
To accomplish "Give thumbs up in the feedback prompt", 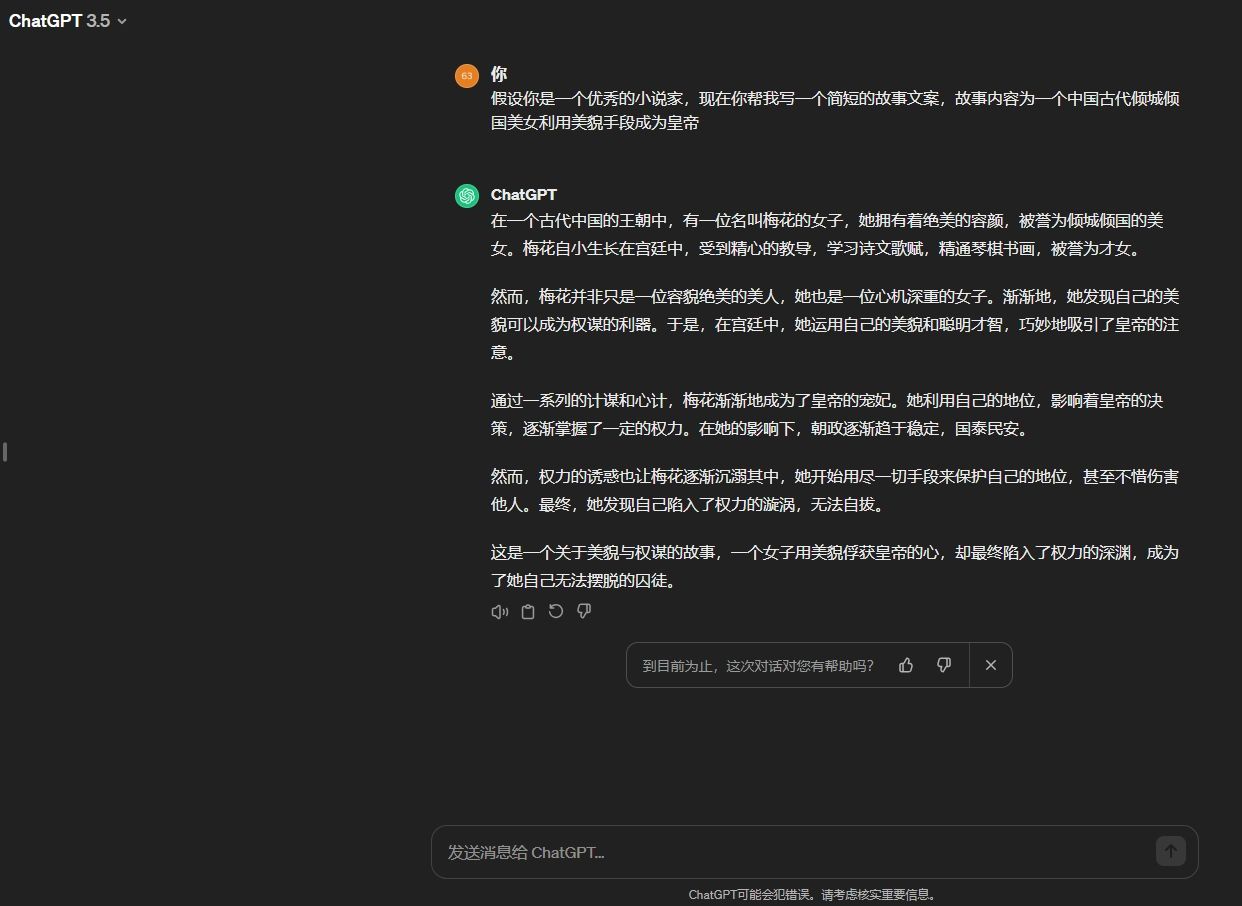I will coord(906,665).
